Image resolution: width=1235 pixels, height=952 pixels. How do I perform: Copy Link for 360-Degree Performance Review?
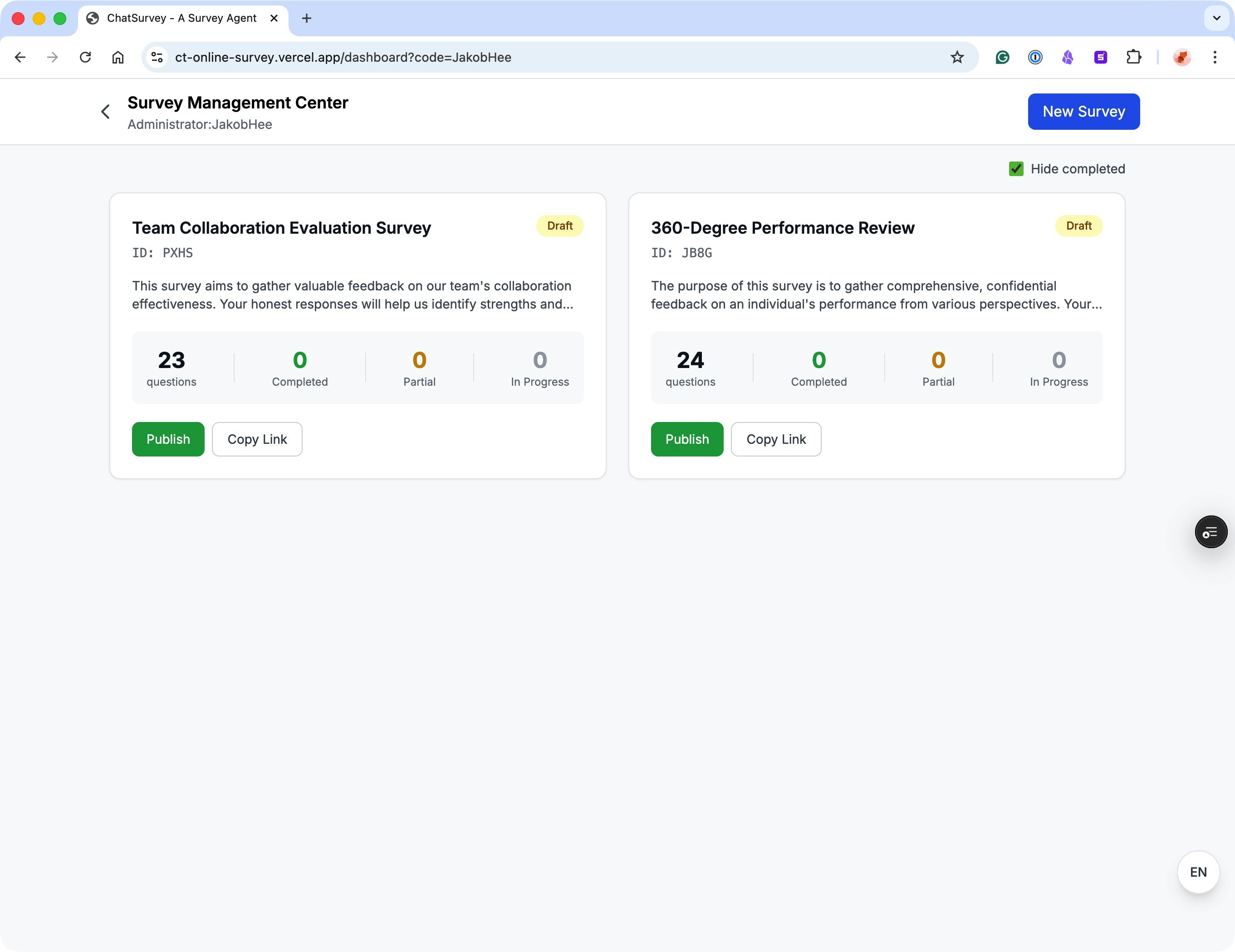point(776,439)
